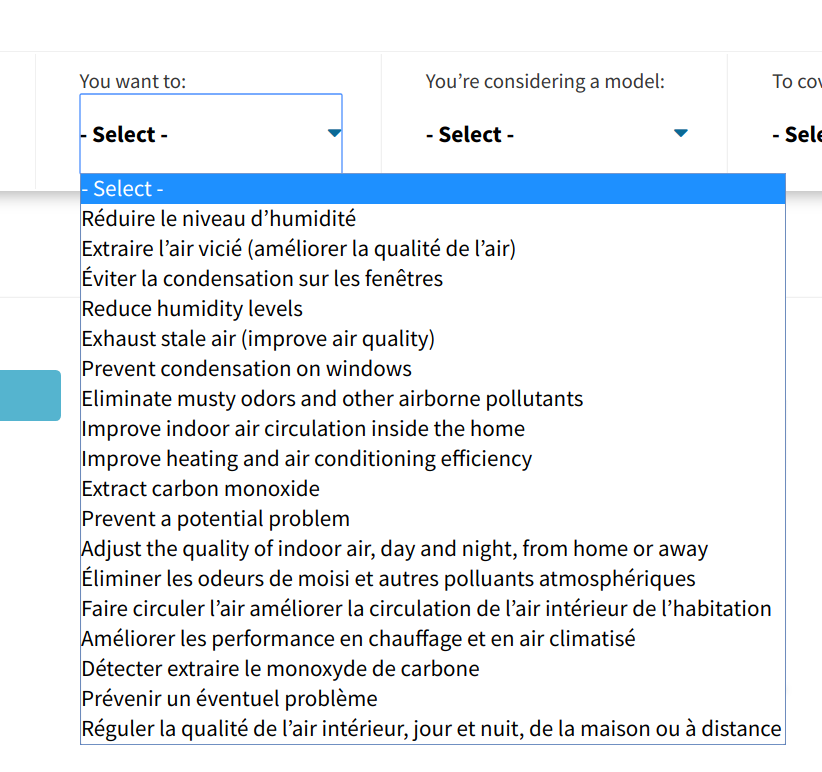Select "Prévenir un éventuel problème" option
This screenshot has height=772, width=822.
pyautogui.click(x=432, y=699)
